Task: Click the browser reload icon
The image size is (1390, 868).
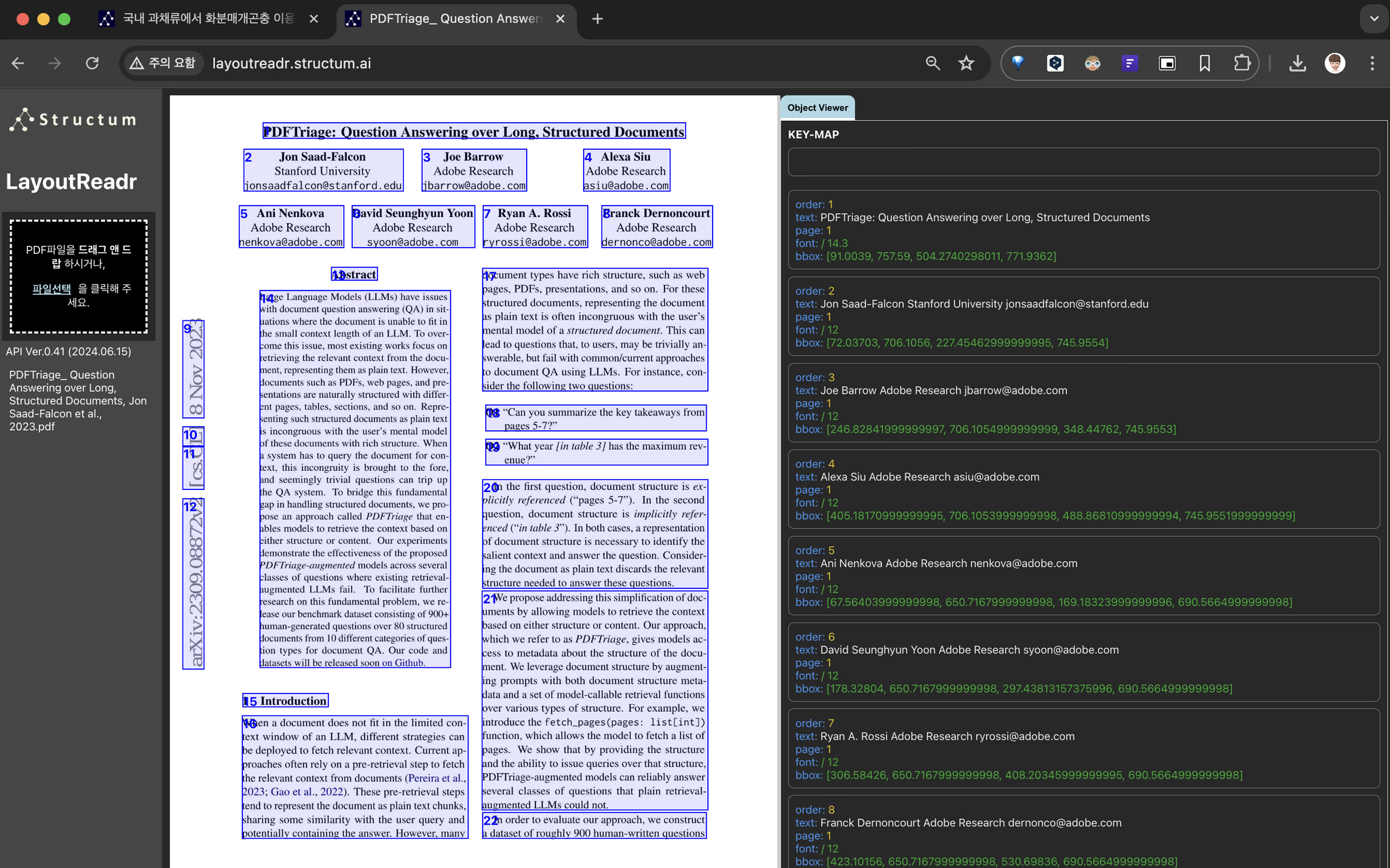Action: pos(92,63)
